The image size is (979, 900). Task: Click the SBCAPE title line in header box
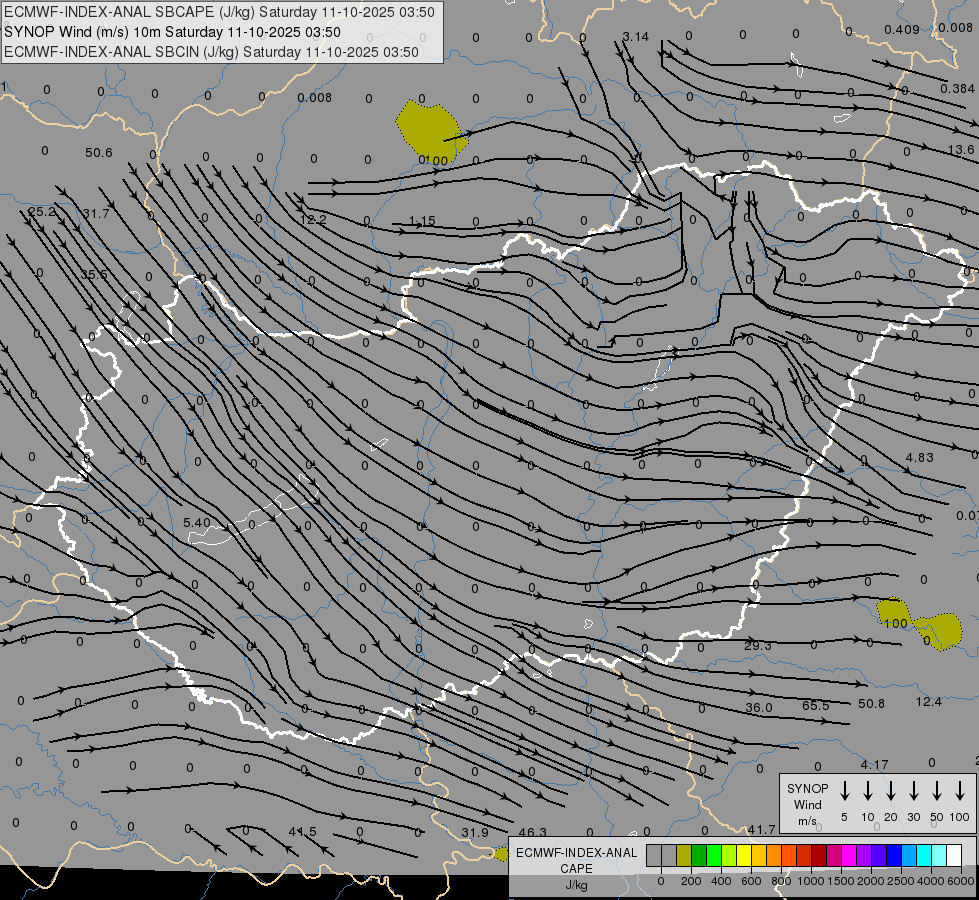219,12
